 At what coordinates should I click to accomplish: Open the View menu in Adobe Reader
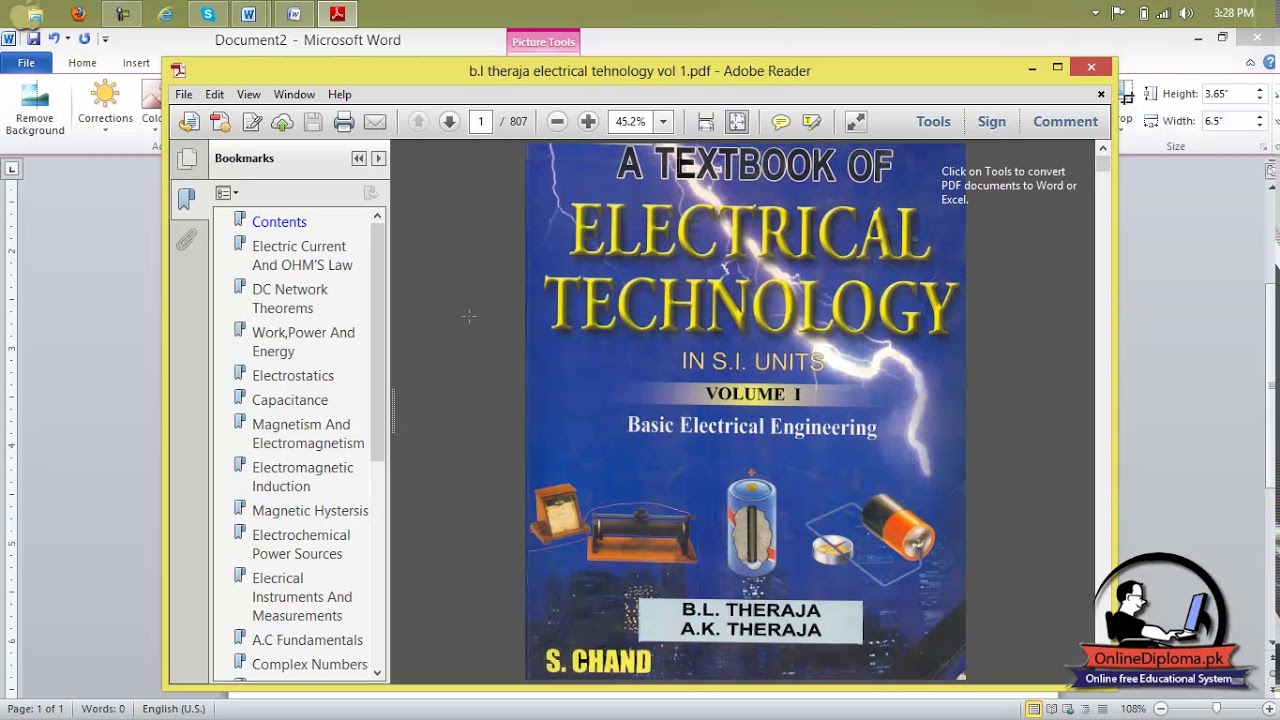pos(249,94)
